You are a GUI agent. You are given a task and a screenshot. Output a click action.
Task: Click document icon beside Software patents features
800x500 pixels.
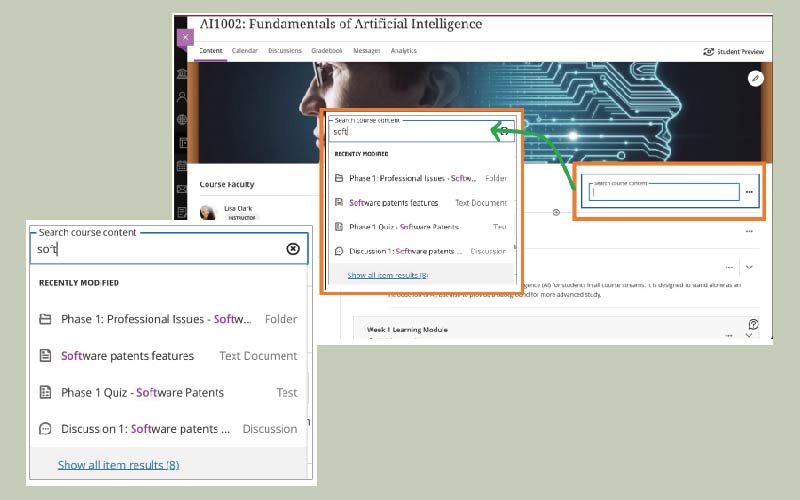click(x=45, y=356)
